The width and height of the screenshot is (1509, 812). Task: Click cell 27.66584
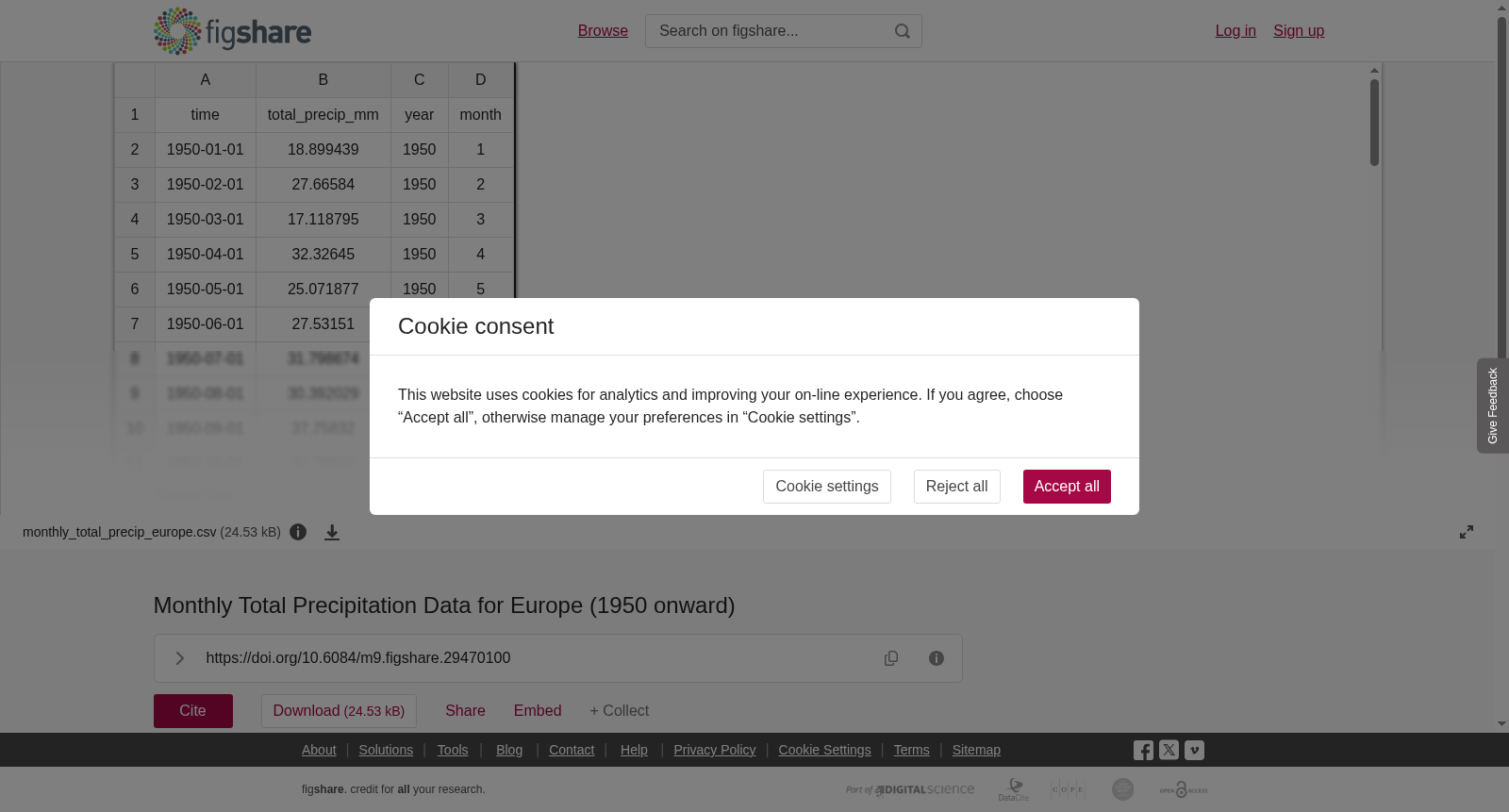coord(323,185)
